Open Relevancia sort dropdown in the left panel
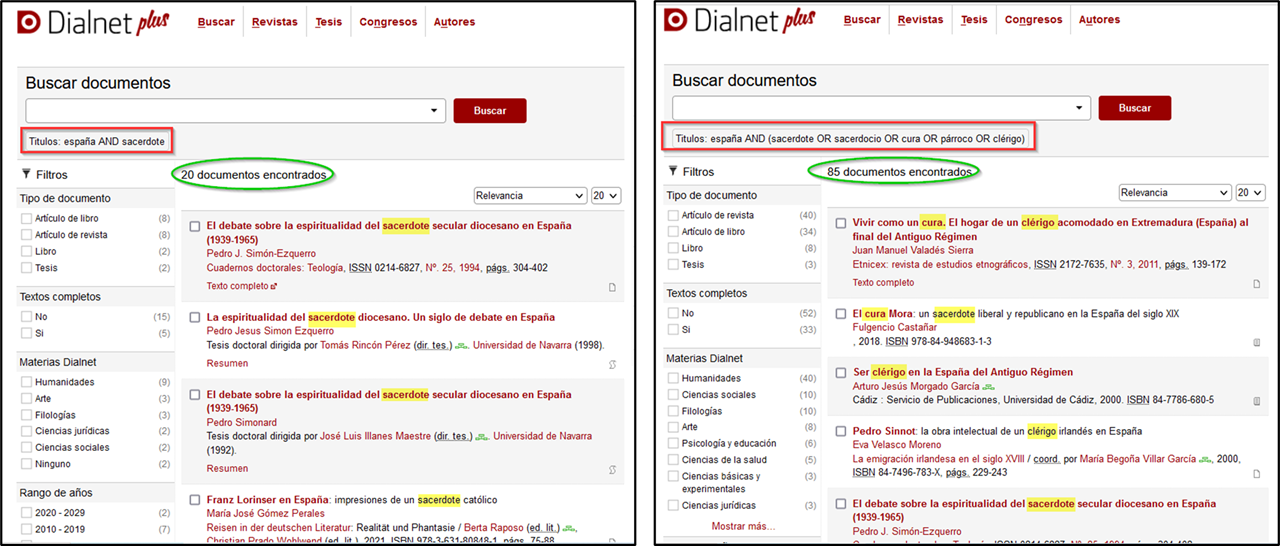 click(x=529, y=196)
